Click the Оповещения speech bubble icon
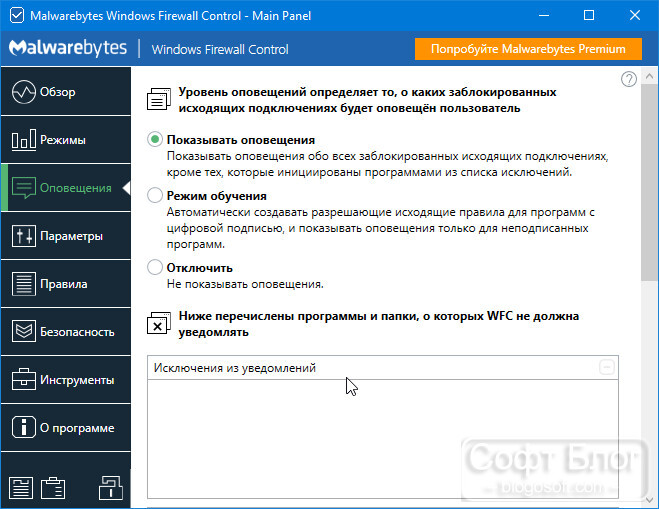The width and height of the screenshot is (659, 509). click(24, 187)
